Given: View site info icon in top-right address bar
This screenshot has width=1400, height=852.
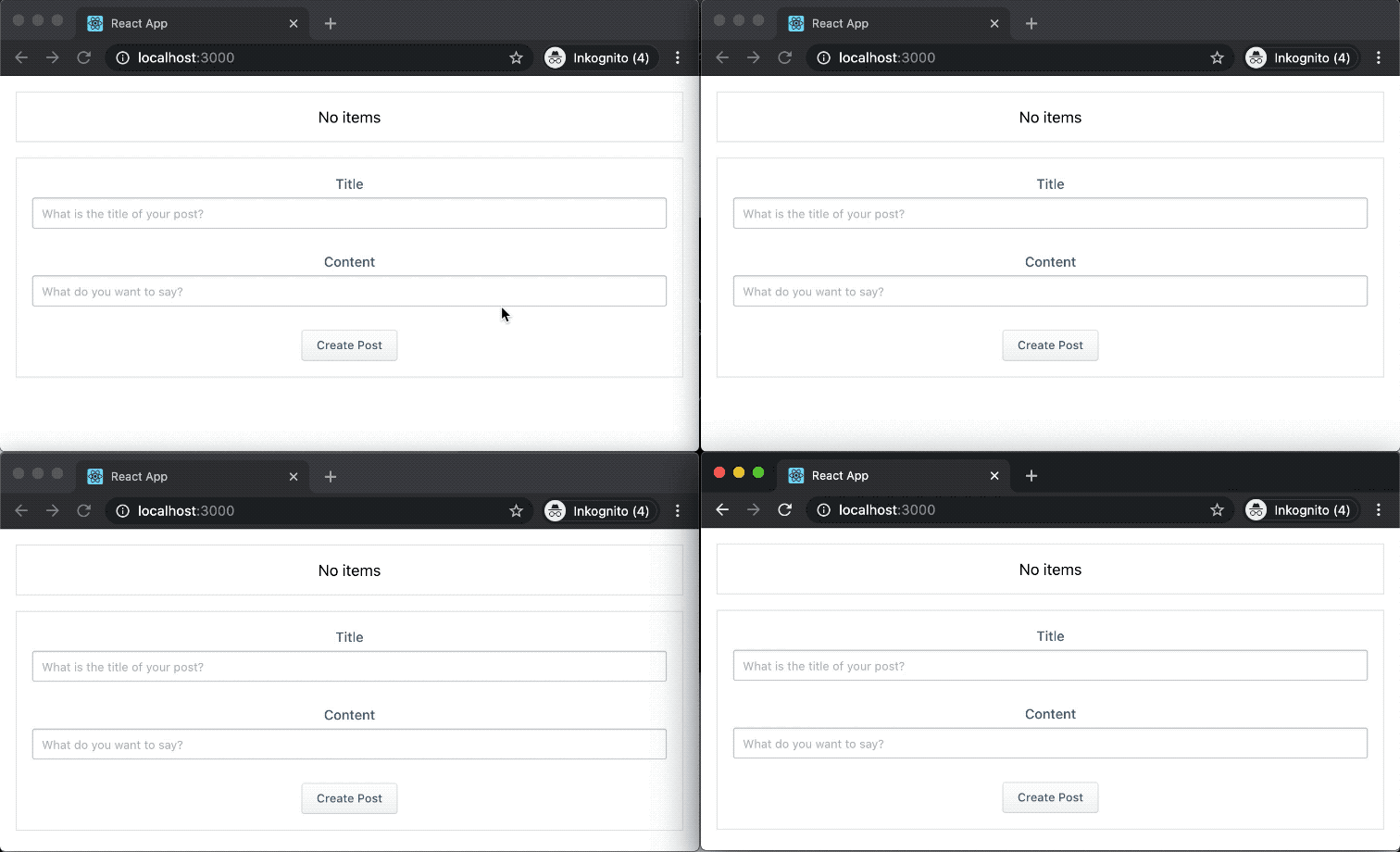Looking at the screenshot, I should pyautogui.click(x=823, y=57).
